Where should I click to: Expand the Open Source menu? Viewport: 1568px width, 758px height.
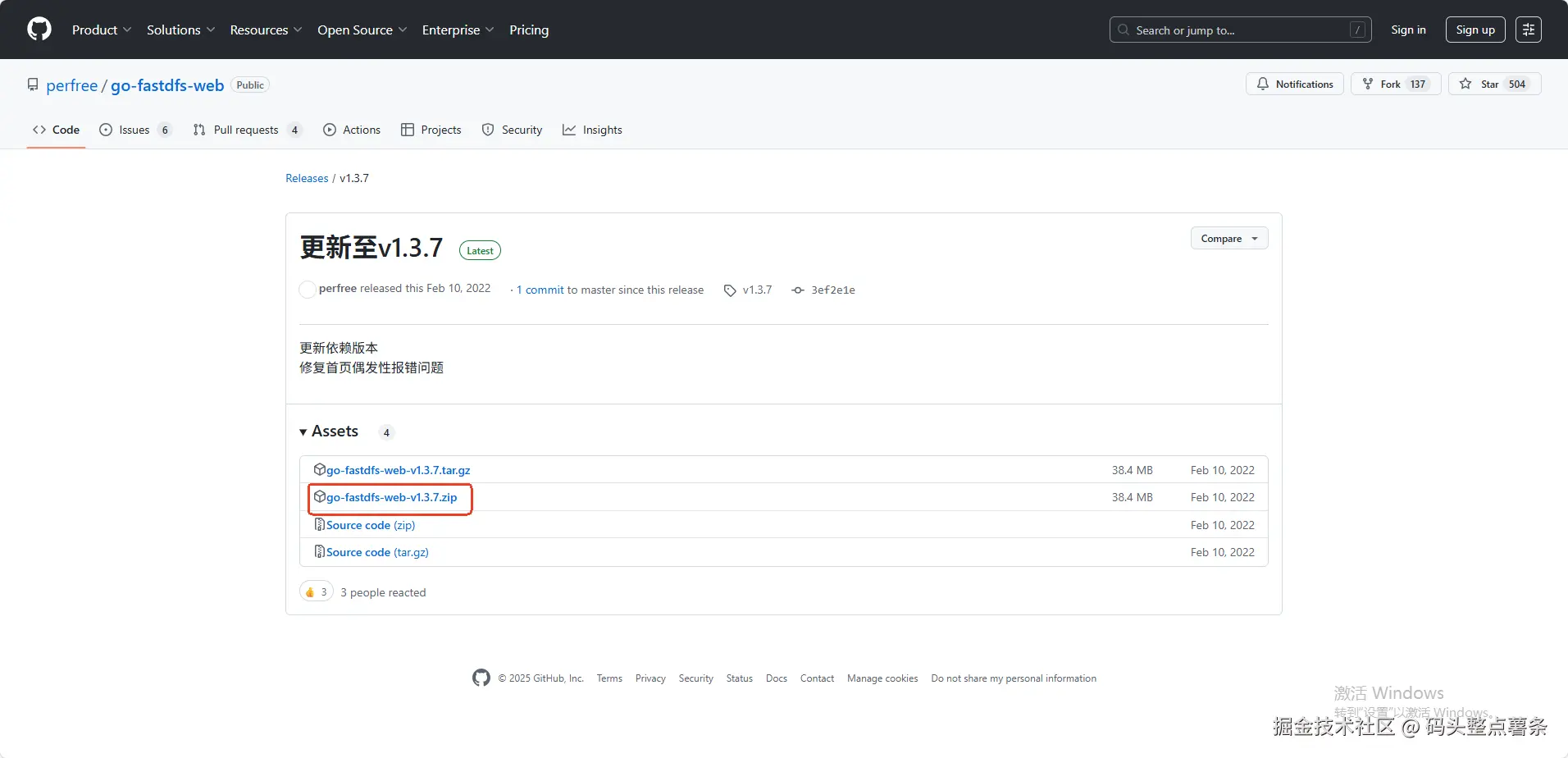pos(362,30)
